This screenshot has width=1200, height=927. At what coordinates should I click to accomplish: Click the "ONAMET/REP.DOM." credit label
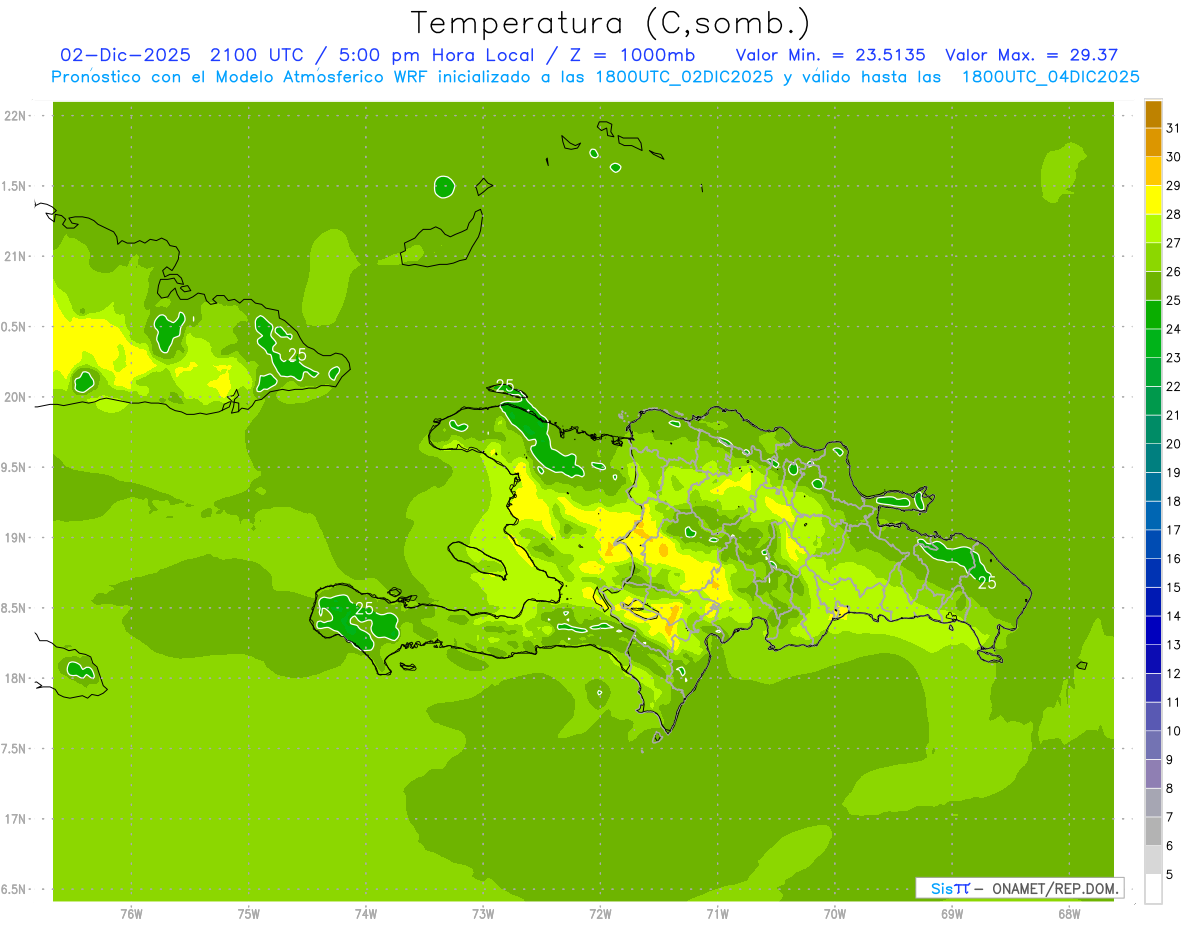[1056, 888]
